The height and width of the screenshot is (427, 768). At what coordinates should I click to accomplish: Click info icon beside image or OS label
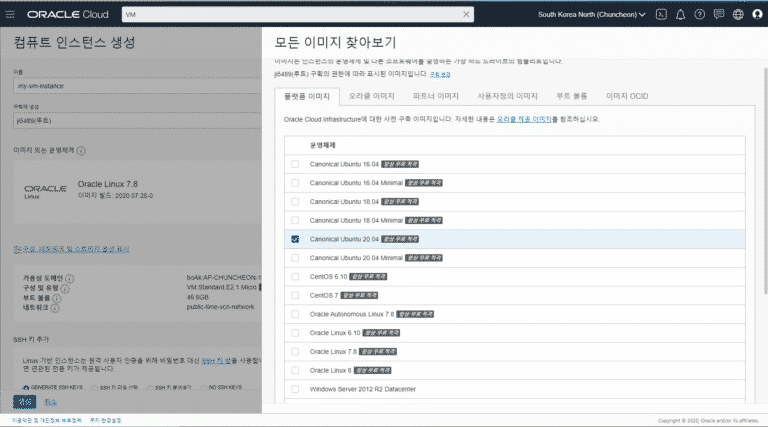(81, 151)
